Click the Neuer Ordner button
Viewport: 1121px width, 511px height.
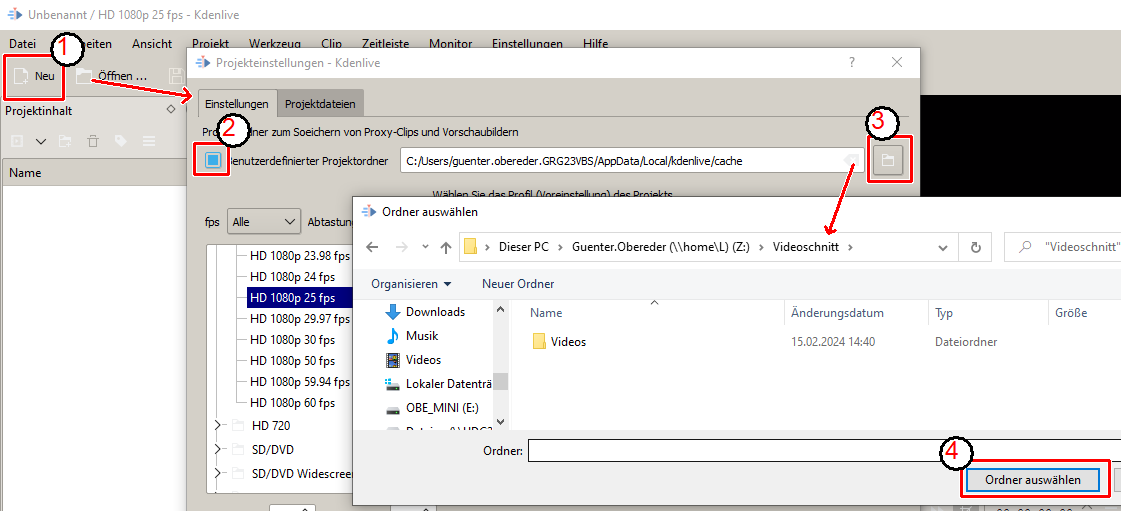pyautogui.click(x=517, y=283)
